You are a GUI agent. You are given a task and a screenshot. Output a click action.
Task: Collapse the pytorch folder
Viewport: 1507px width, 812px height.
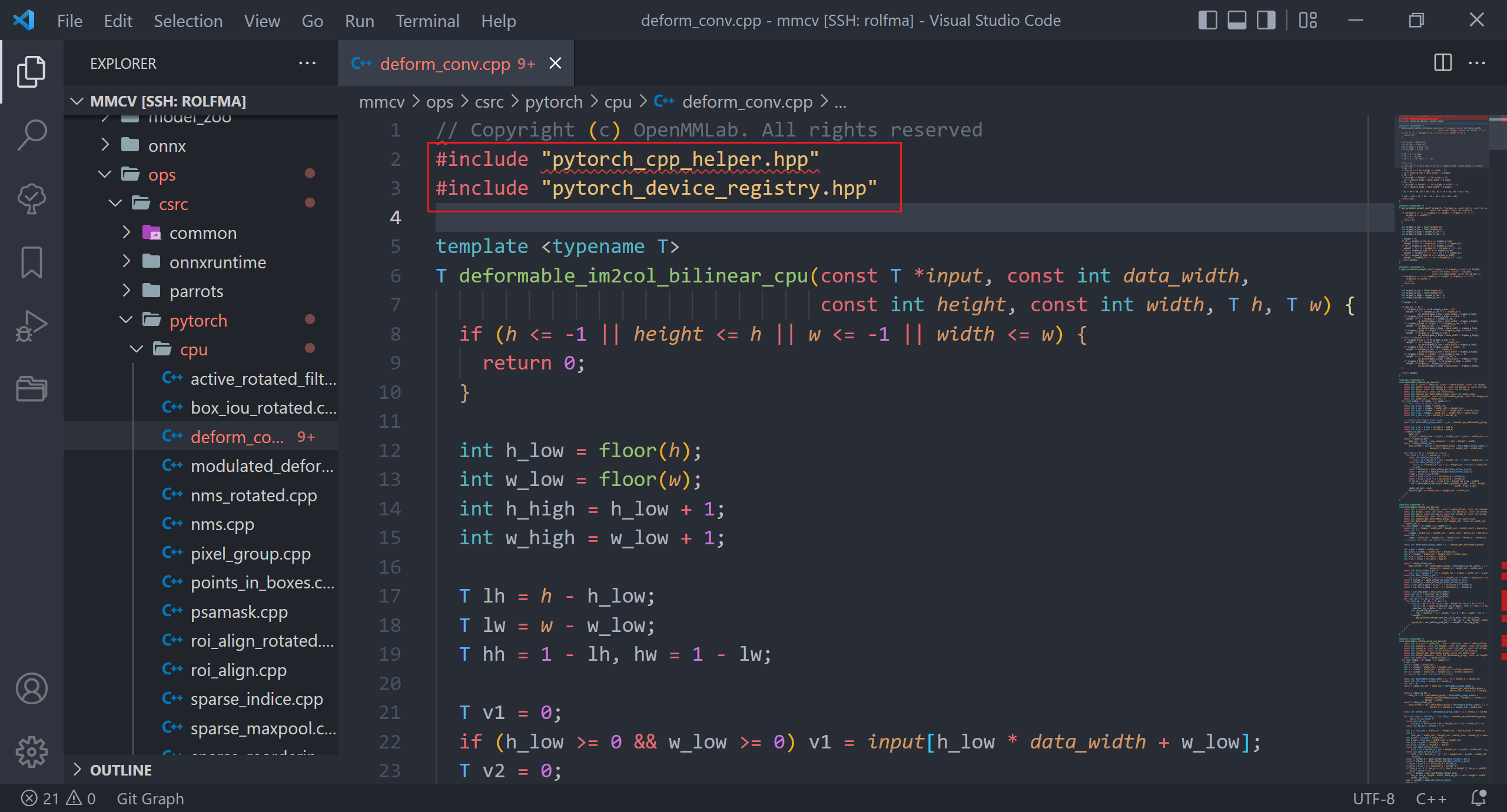tap(198, 320)
